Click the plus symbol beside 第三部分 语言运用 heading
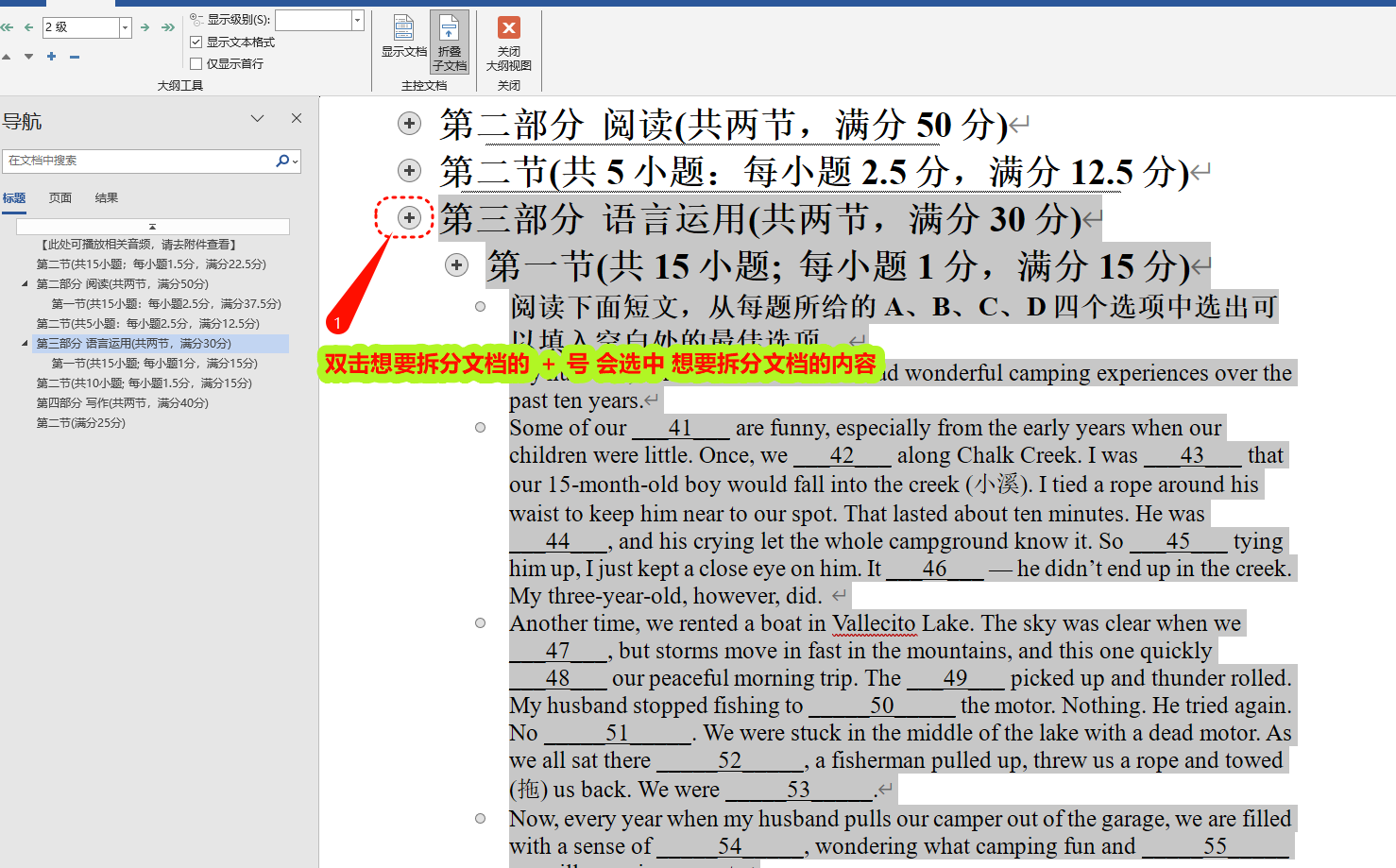The image size is (1396, 868). click(409, 217)
